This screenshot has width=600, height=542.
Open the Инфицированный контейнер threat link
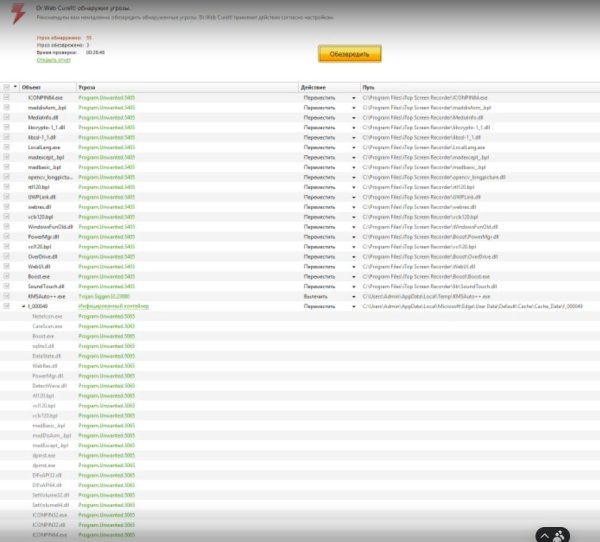[x=114, y=306]
